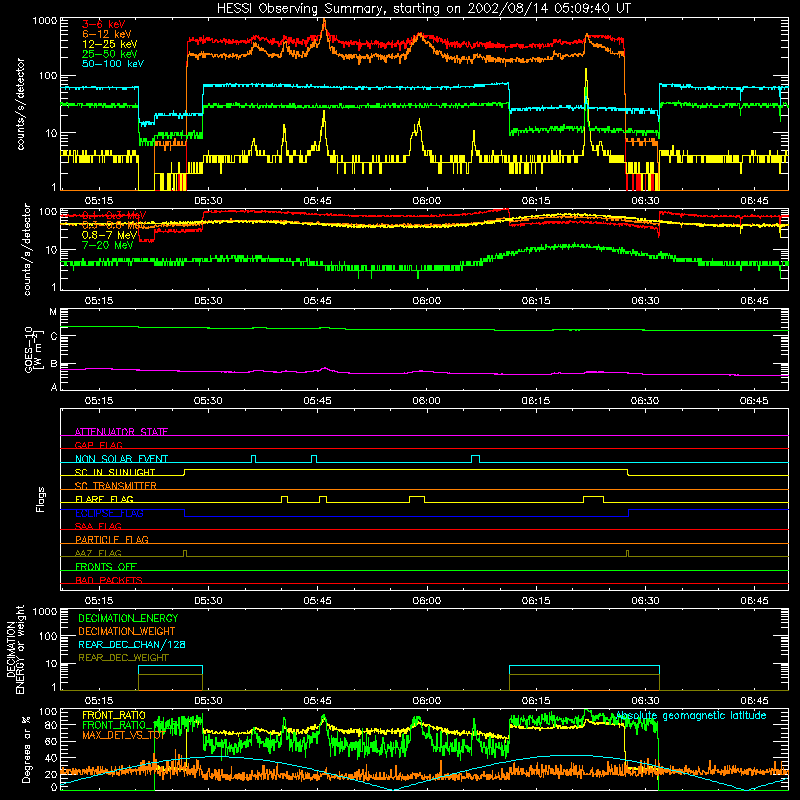This screenshot has width=800, height=800.
Task: Click the NON_SOLAR_EVENT flag label
Action: pyautogui.click(x=121, y=459)
